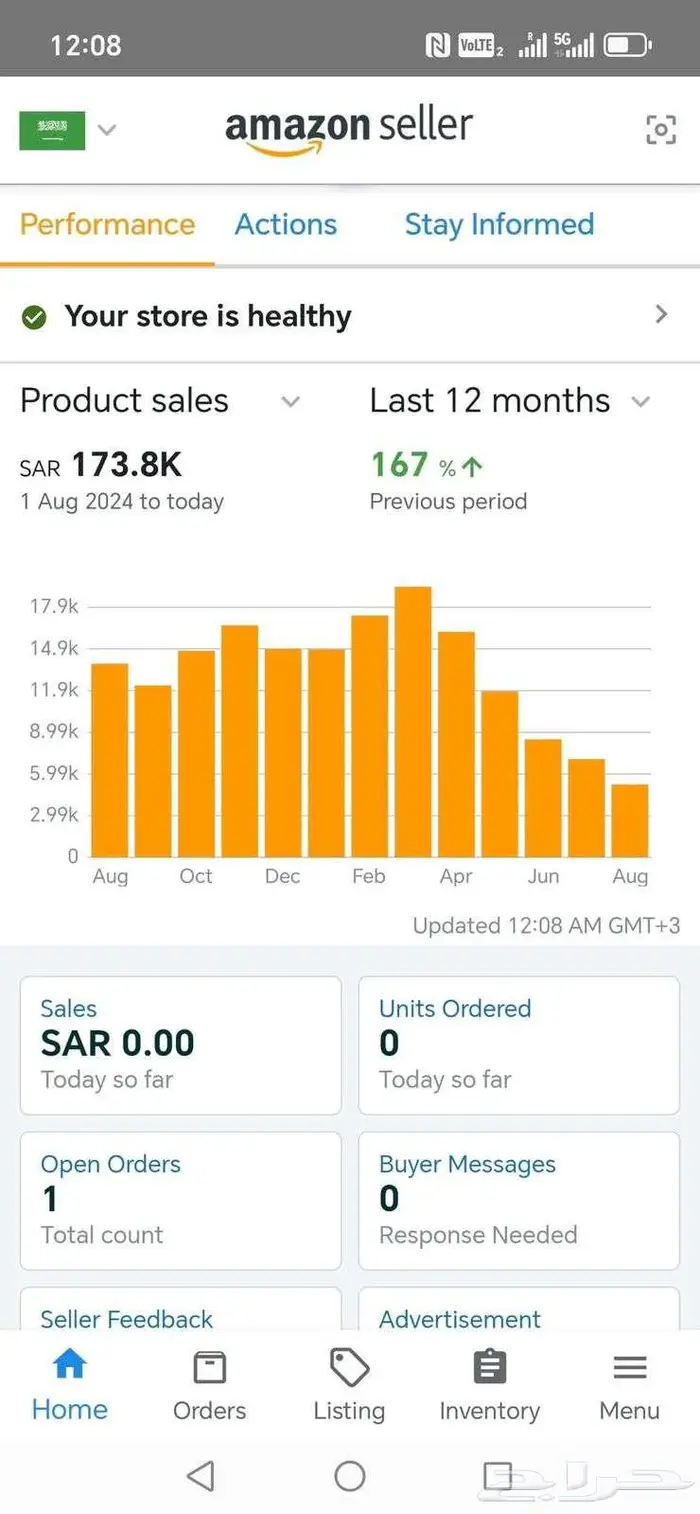Tap the Listing tag icon

349,1367
